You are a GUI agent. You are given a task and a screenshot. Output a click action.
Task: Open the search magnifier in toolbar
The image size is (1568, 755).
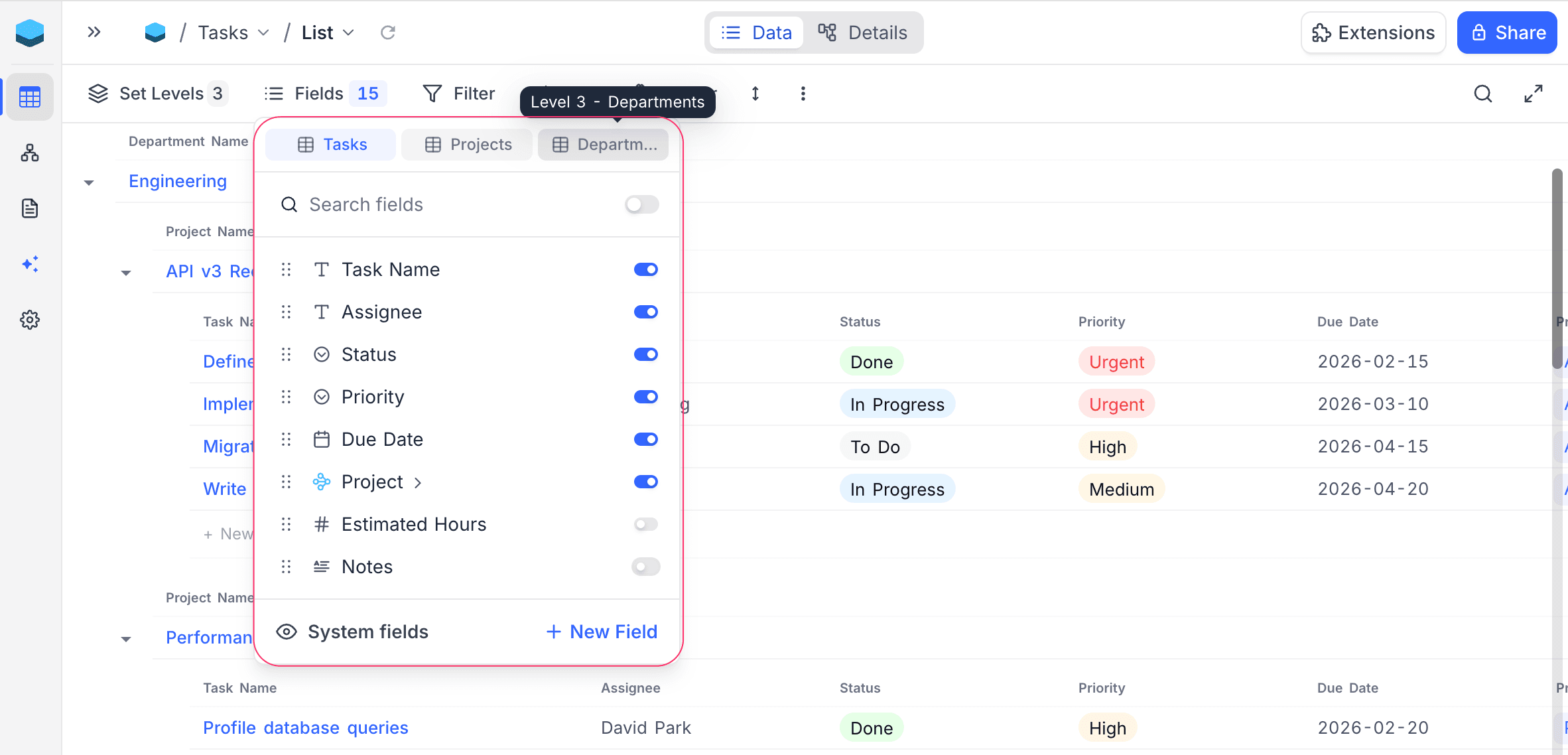1483,94
